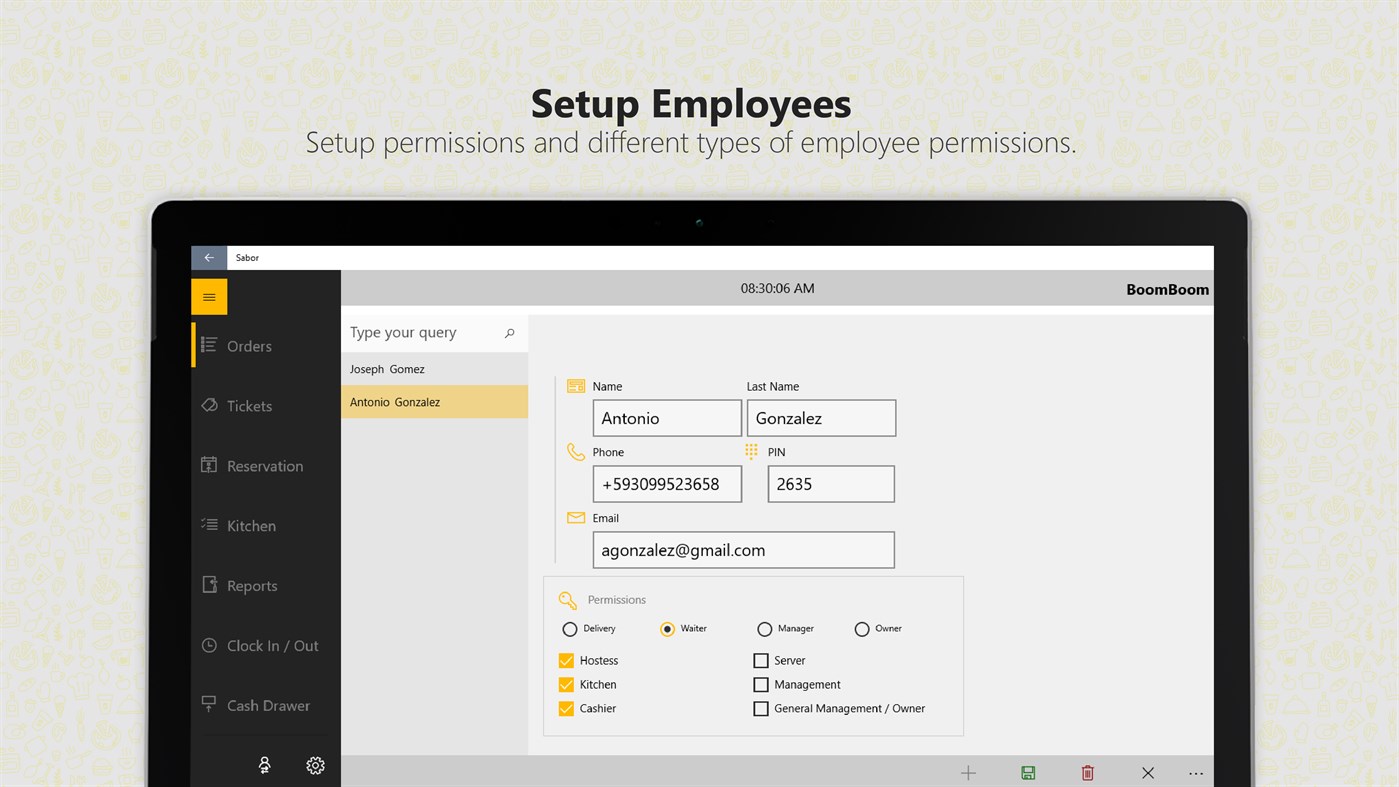Switch users via the person icon
The height and width of the screenshot is (787, 1399).
[263, 764]
